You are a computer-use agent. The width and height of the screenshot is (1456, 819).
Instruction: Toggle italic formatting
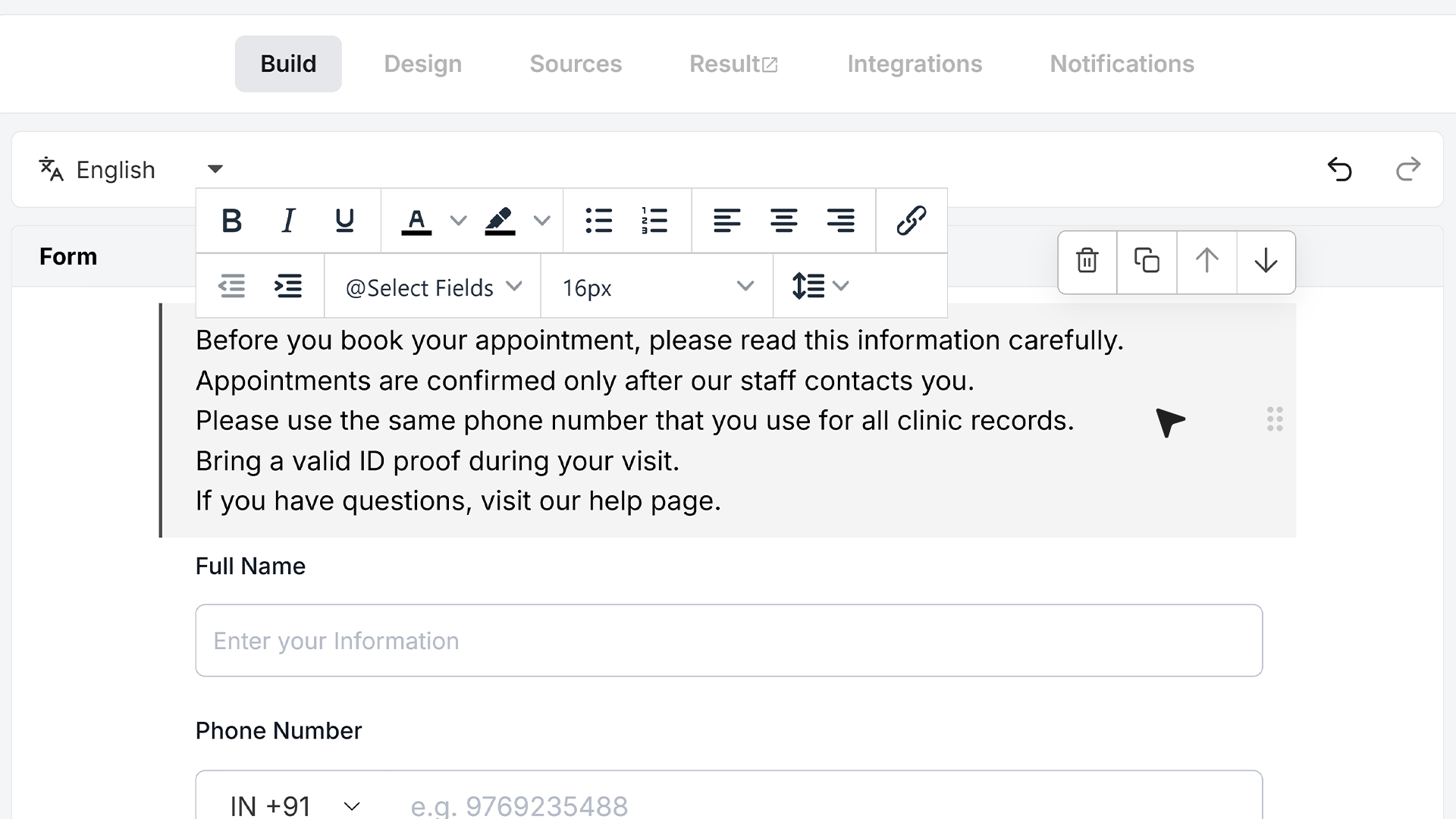click(288, 221)
